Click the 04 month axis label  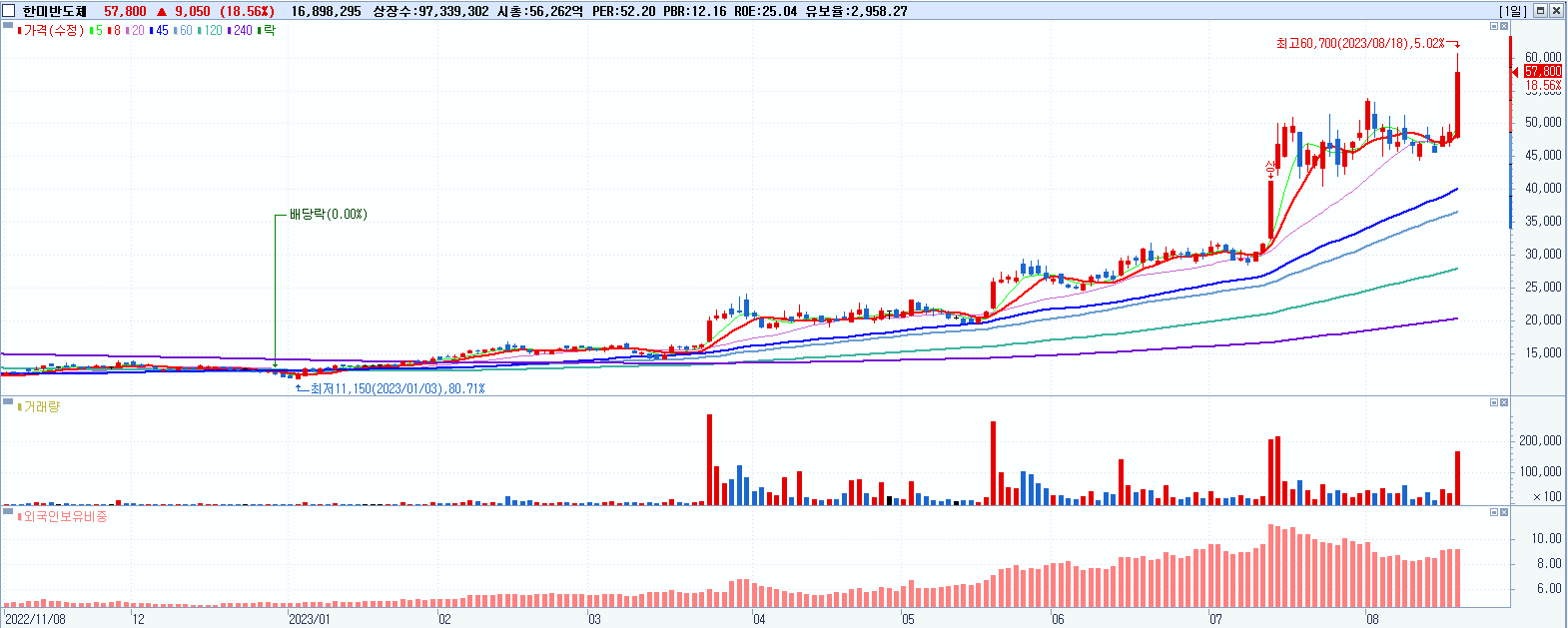click(759, 619)
